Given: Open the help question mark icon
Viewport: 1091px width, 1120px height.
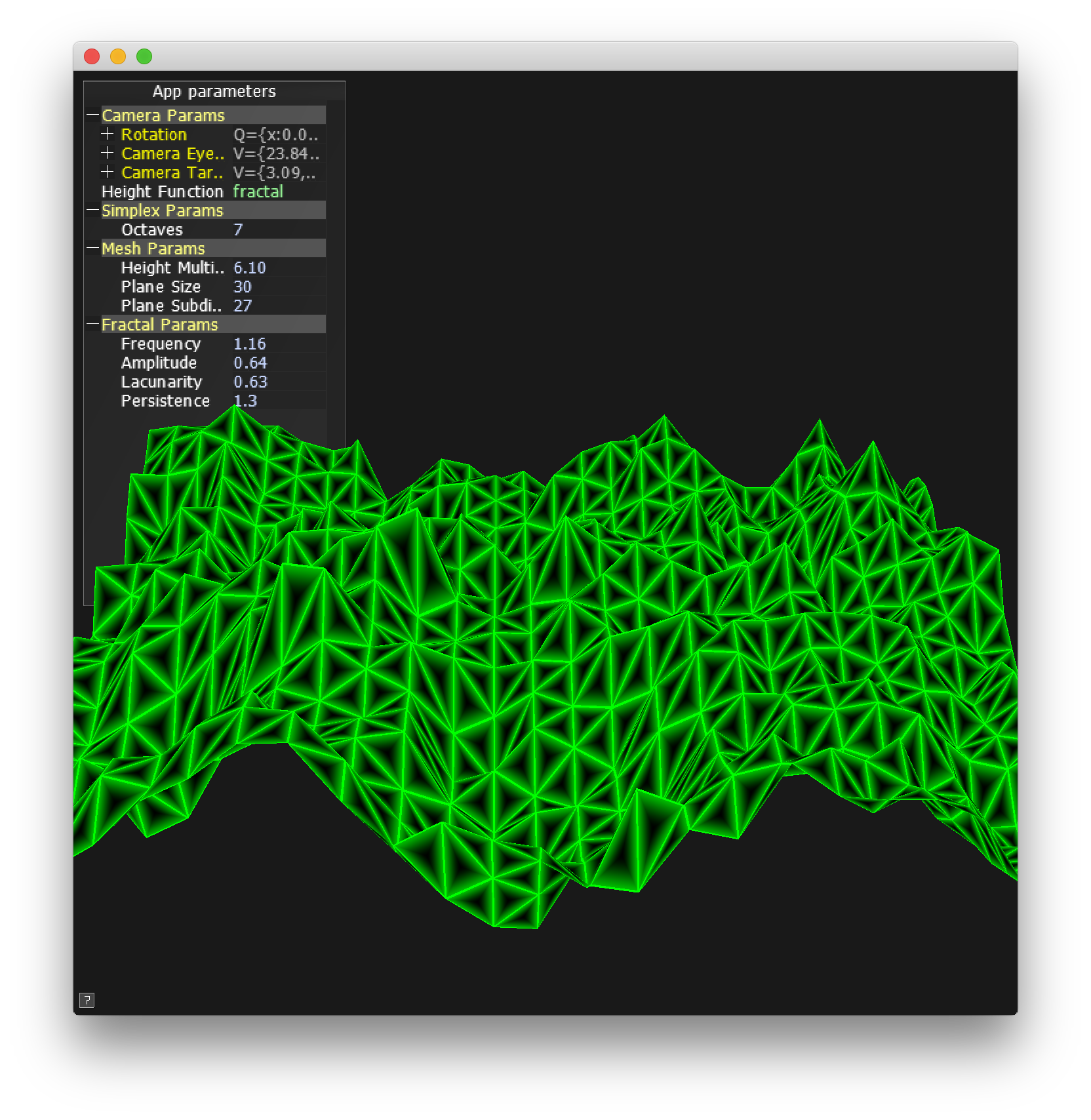Looking at the screenshot, I should pyautogui.click(x=87, y=1000).
